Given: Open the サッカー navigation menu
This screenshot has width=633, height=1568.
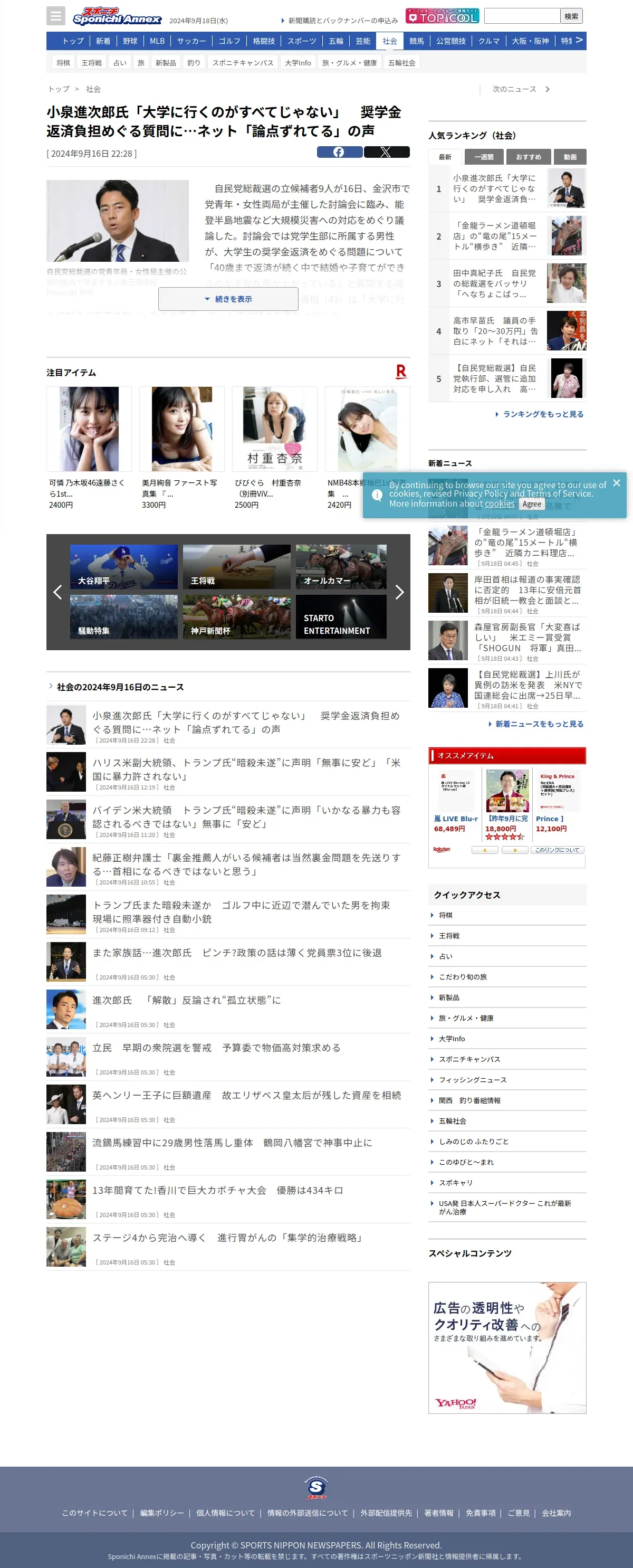Looking at the screenshot, I should [191, 41].
